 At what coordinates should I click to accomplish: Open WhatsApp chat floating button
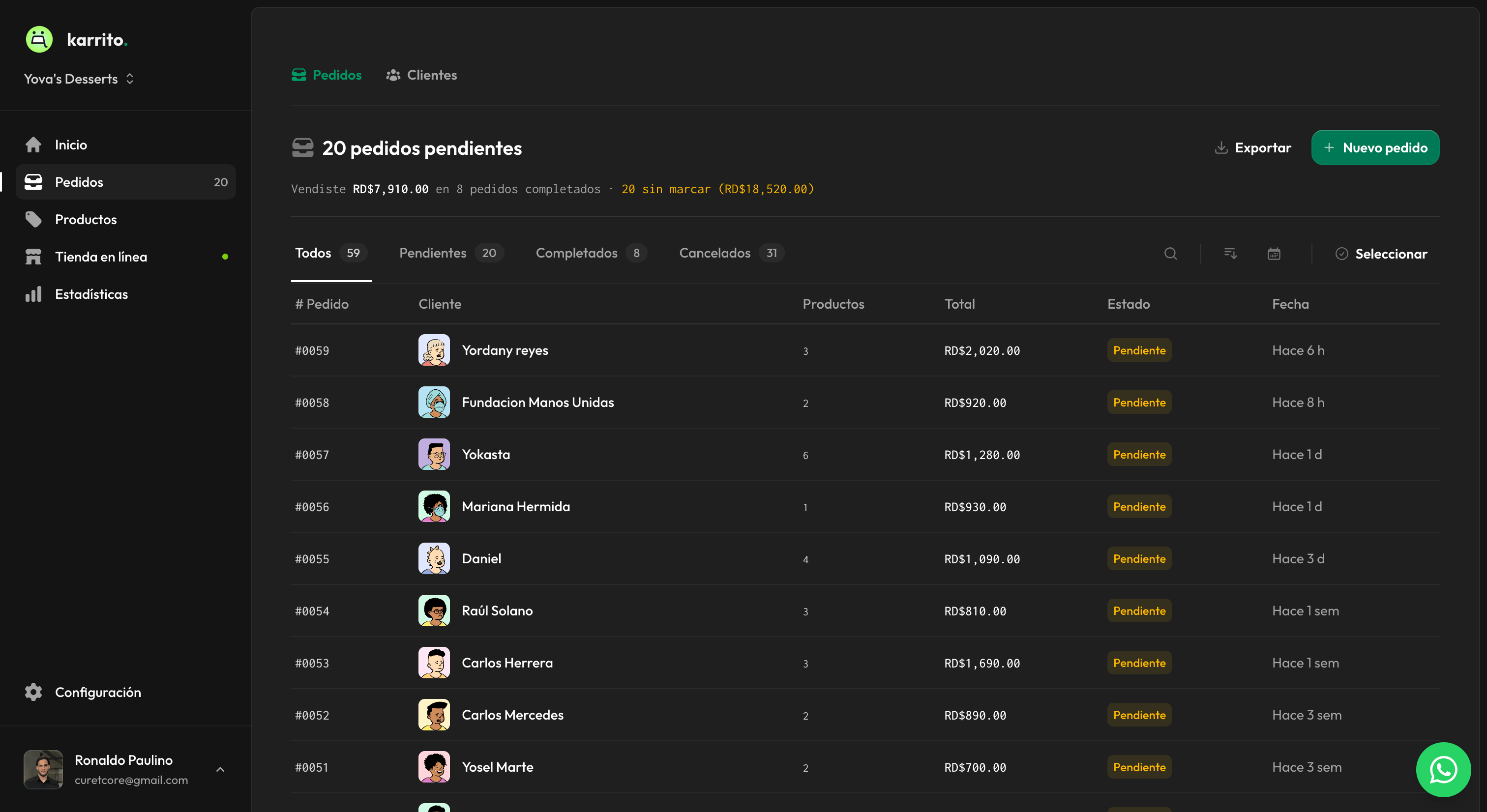coord(1443,769)
